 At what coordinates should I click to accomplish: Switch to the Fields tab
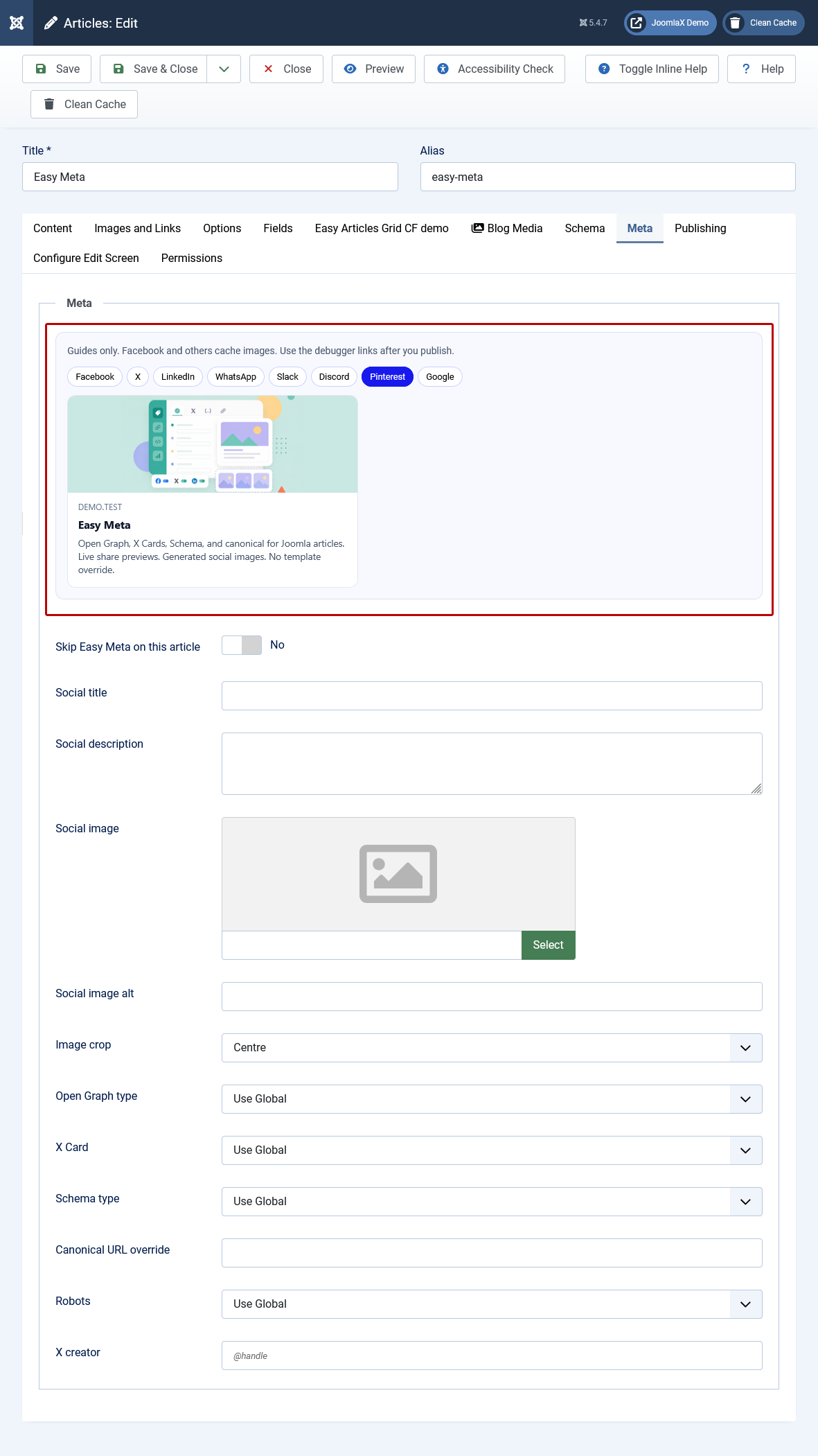(x=278, y=229)
